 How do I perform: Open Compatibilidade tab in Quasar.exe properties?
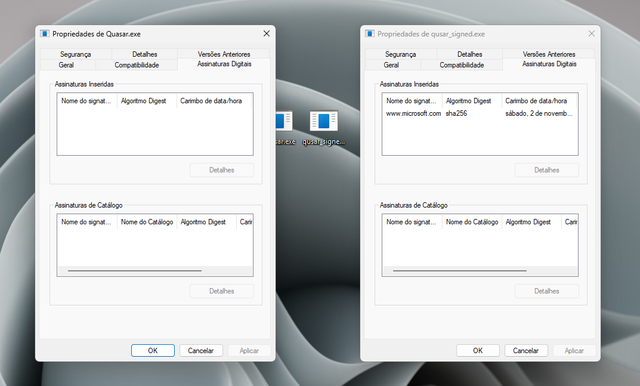click(x=137, y=65)
